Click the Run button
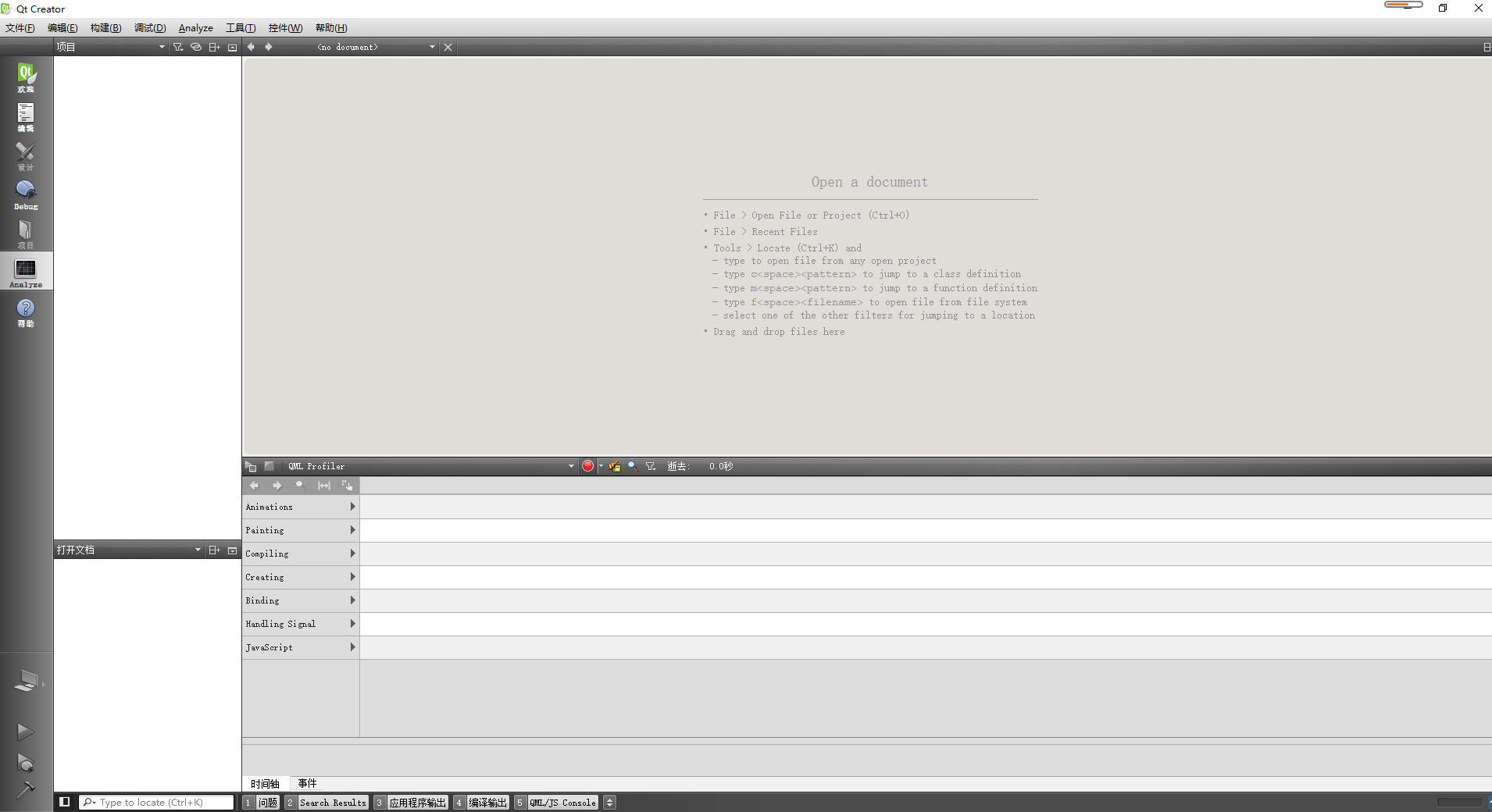1492x812 pixels. 25,732
